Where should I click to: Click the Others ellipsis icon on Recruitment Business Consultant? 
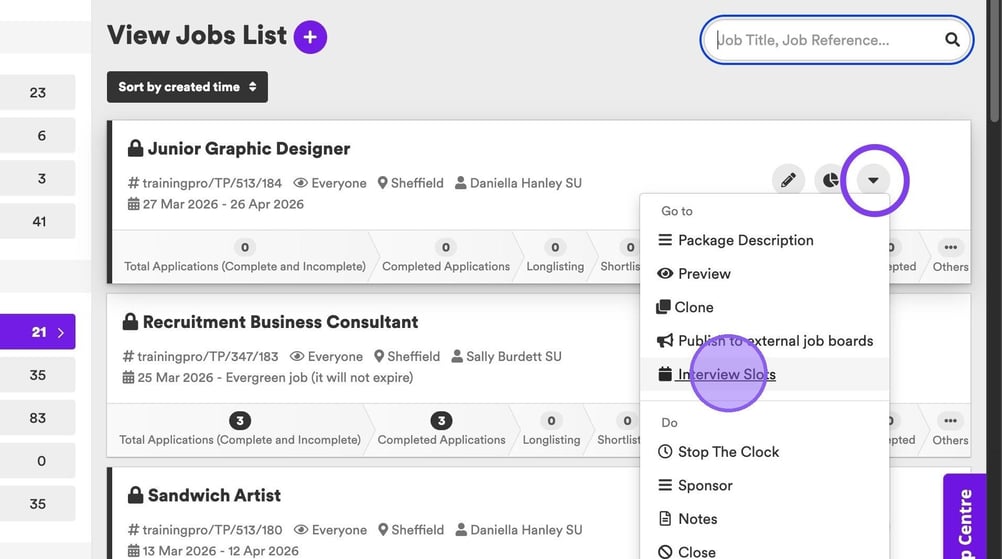click(950, 421)
